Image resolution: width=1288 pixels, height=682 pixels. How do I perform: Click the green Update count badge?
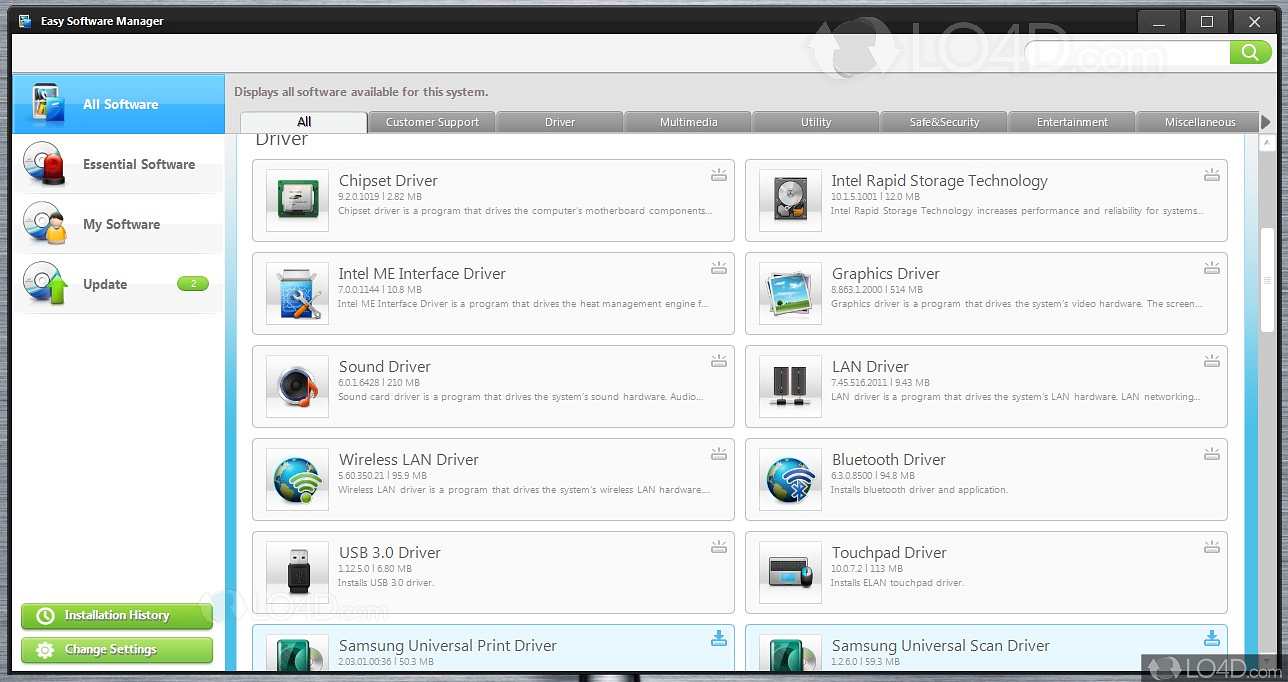tap(193, 284)
